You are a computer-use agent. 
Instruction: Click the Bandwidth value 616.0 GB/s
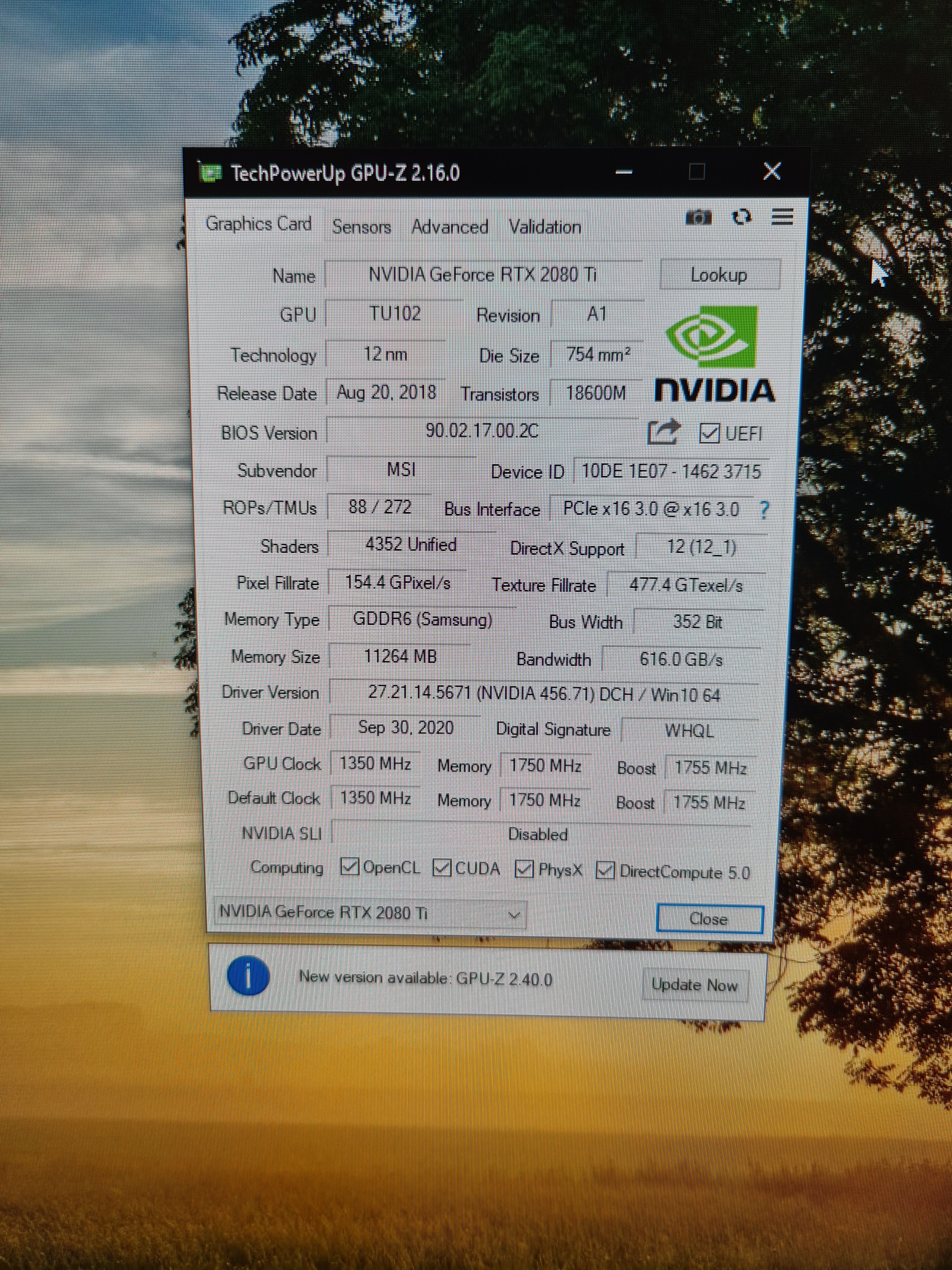pyautogui.click(x=681, y=659)
